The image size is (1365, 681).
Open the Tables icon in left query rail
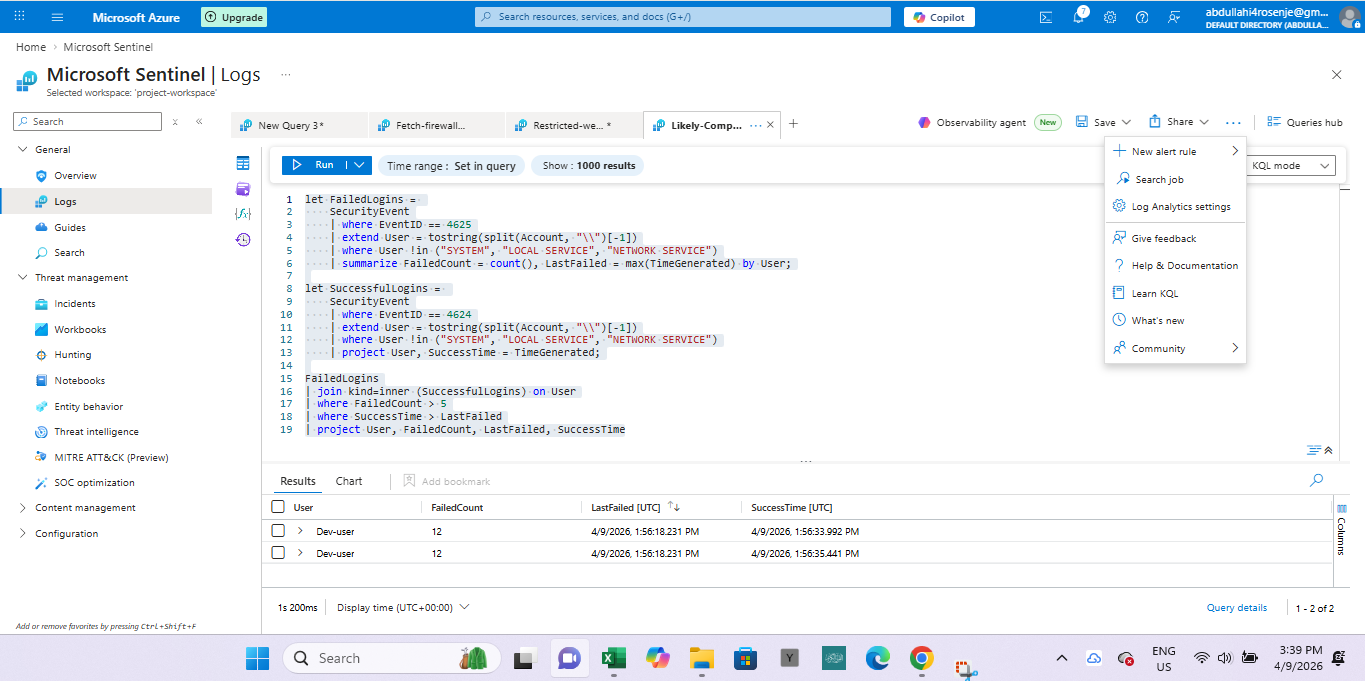pos(243,163)
